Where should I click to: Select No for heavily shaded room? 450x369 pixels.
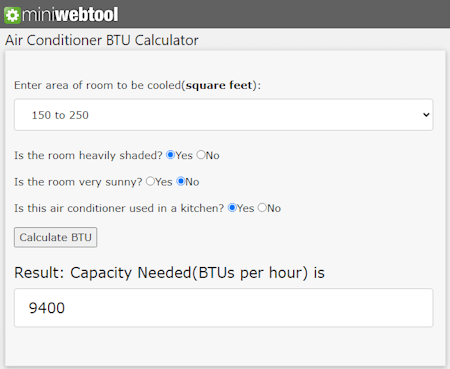click(x=201, y=155)
